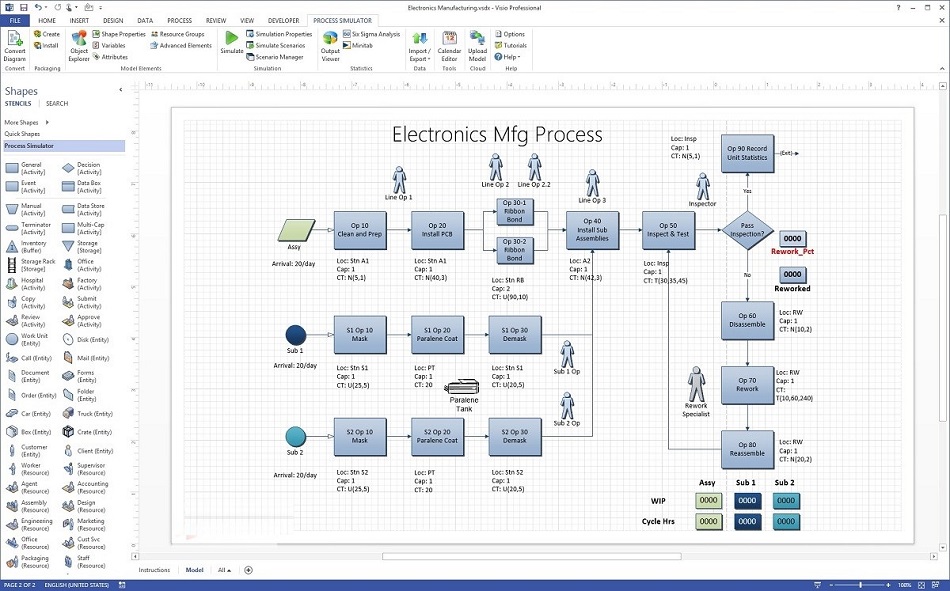Image resolution: width=950 pixels, height=591 pixels.
Task: Click ENGLISH (UNITED STATES) in the status bar
Action: [76, 586]
